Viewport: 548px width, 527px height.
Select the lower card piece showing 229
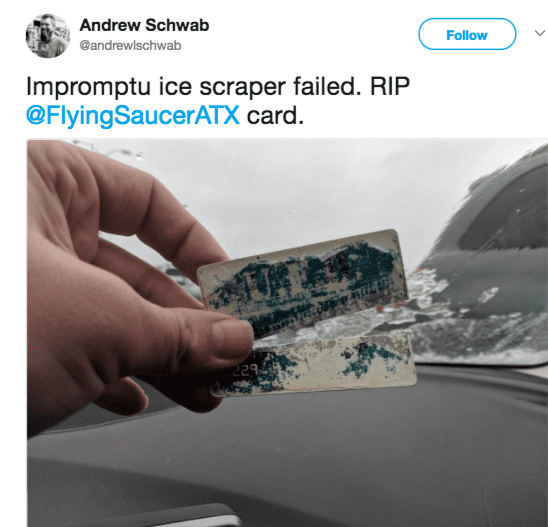coord(315,365)
